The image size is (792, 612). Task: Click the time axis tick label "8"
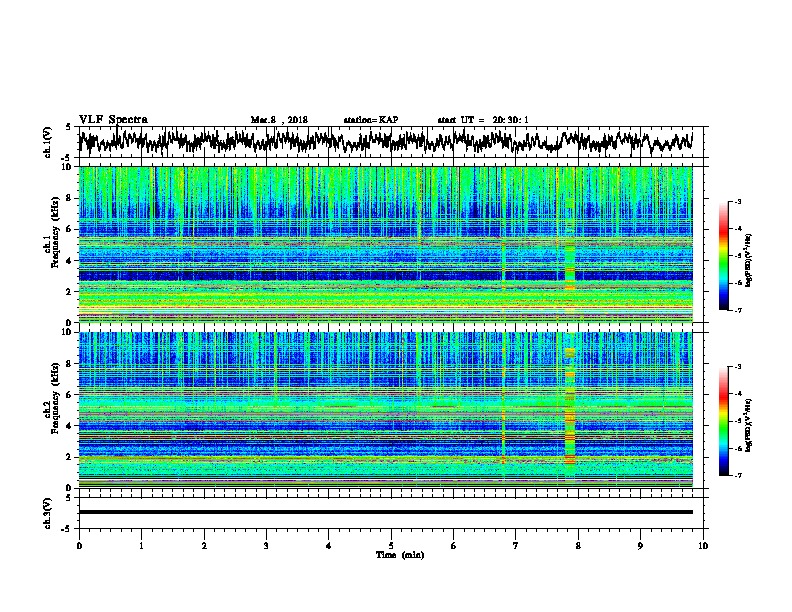pos(578,546)
